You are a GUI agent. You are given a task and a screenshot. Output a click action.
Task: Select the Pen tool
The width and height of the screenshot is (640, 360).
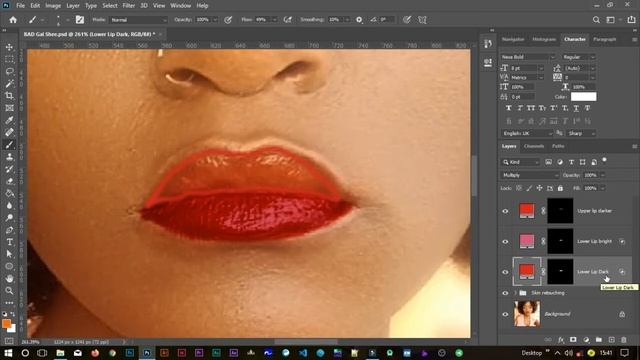tap(9, 230)
